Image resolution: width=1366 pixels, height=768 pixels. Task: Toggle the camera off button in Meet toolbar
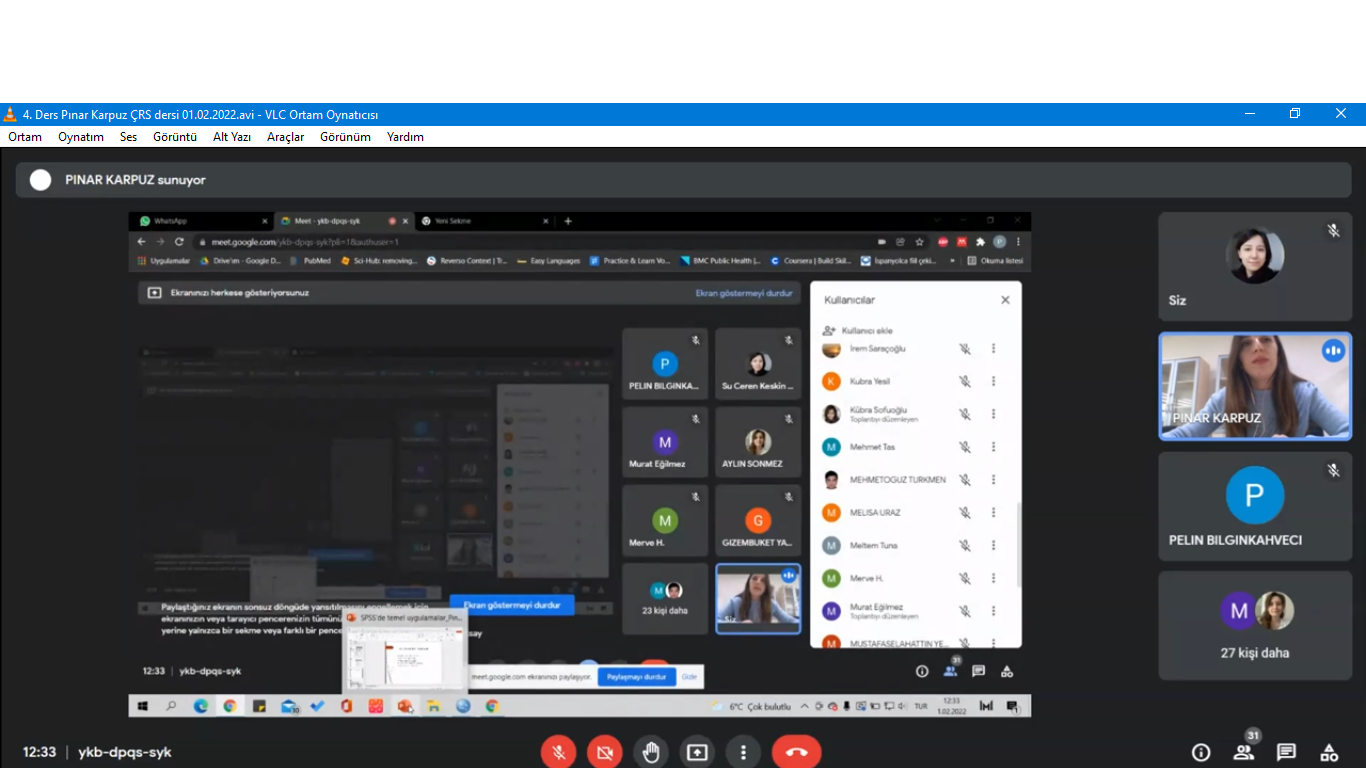click(x=605, y=752)
